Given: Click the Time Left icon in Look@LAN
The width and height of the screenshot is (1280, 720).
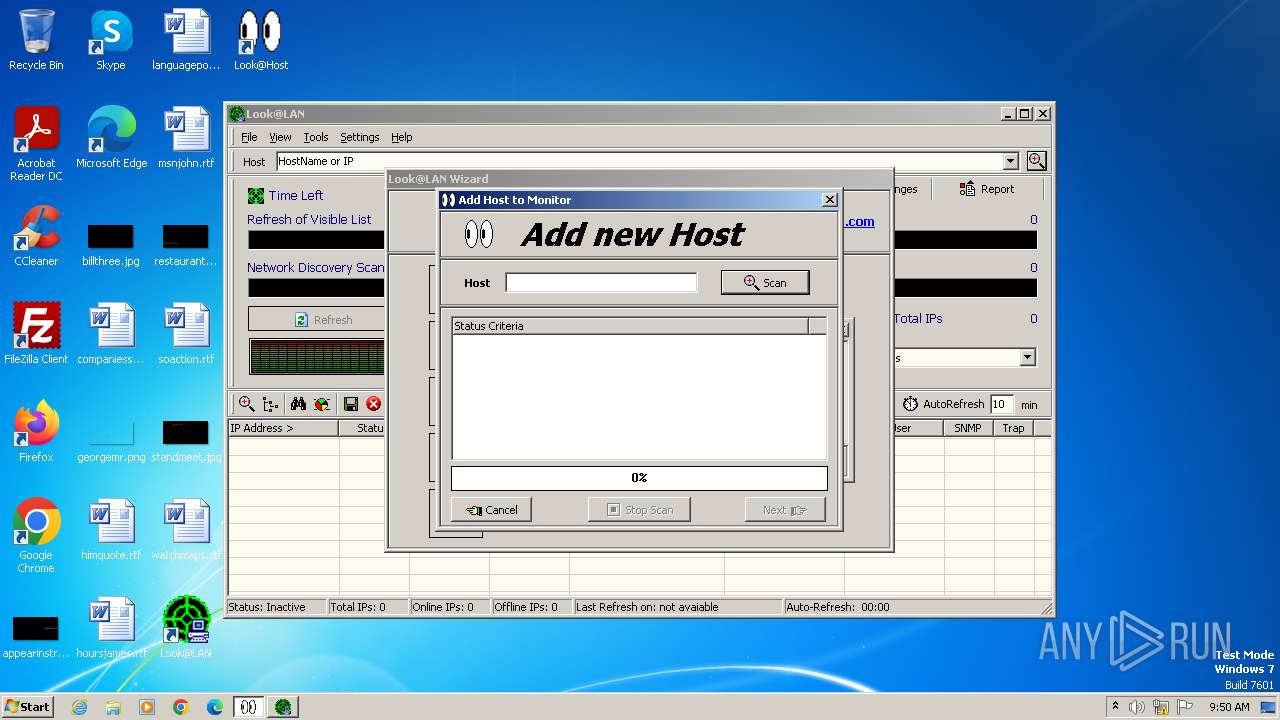Looking at the screenshot, I should coord(256,196).
